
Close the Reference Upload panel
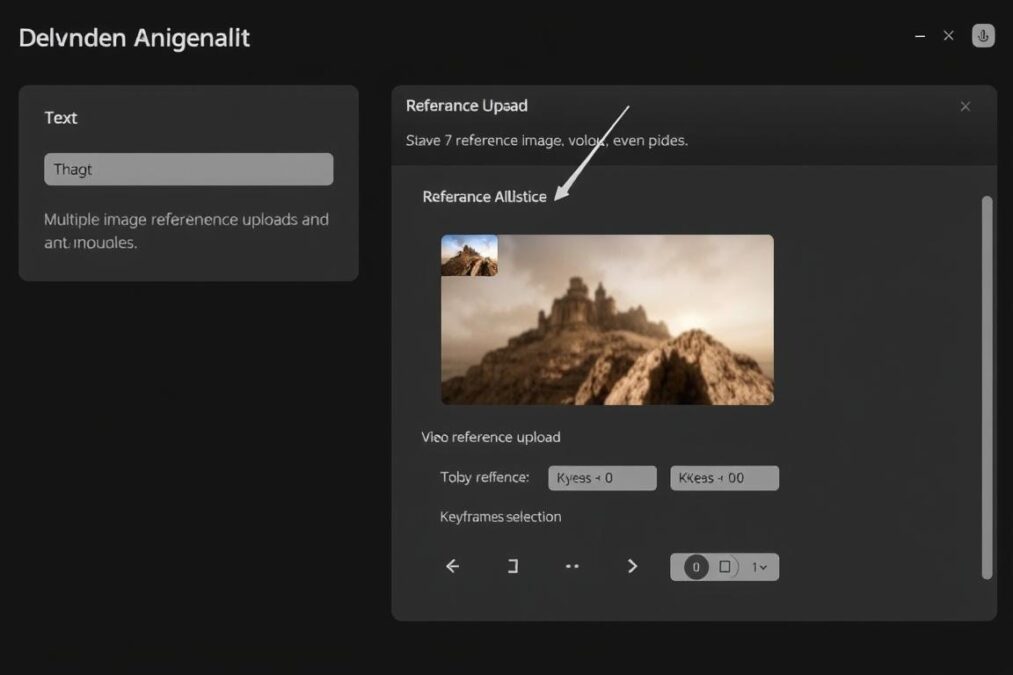point(965,106)
